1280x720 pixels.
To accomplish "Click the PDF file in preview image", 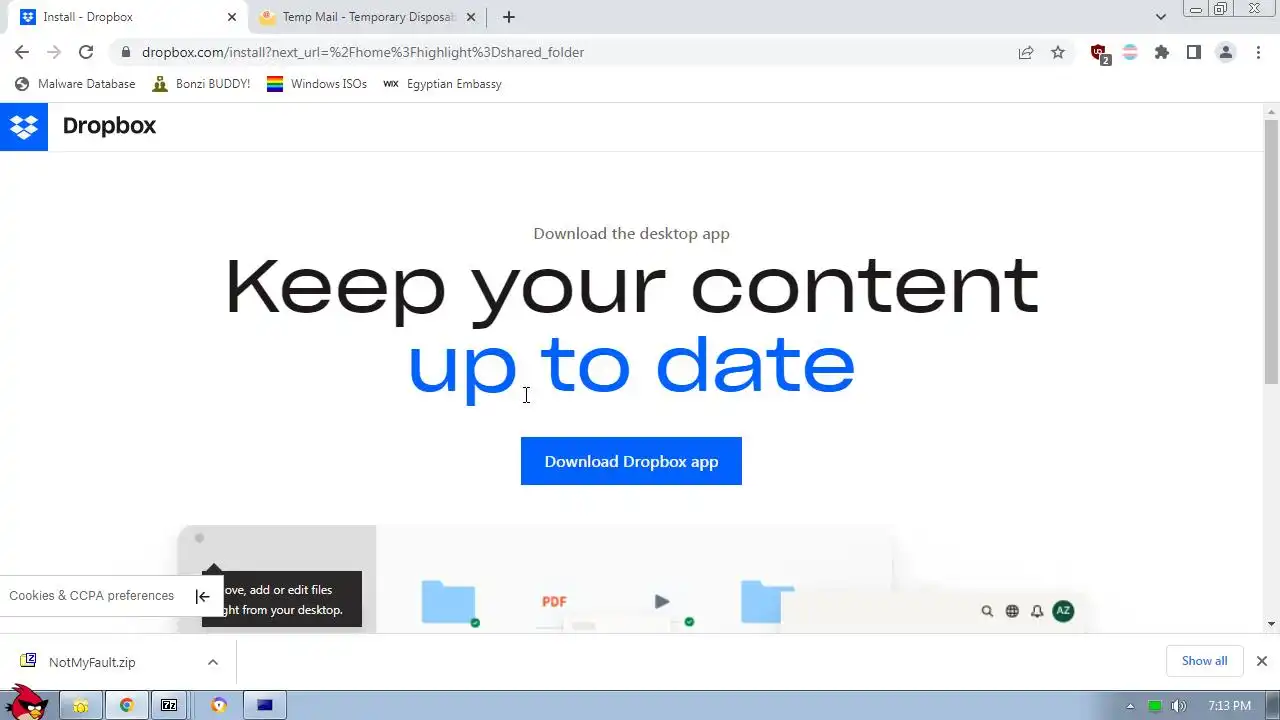I will tap(554, 601).
